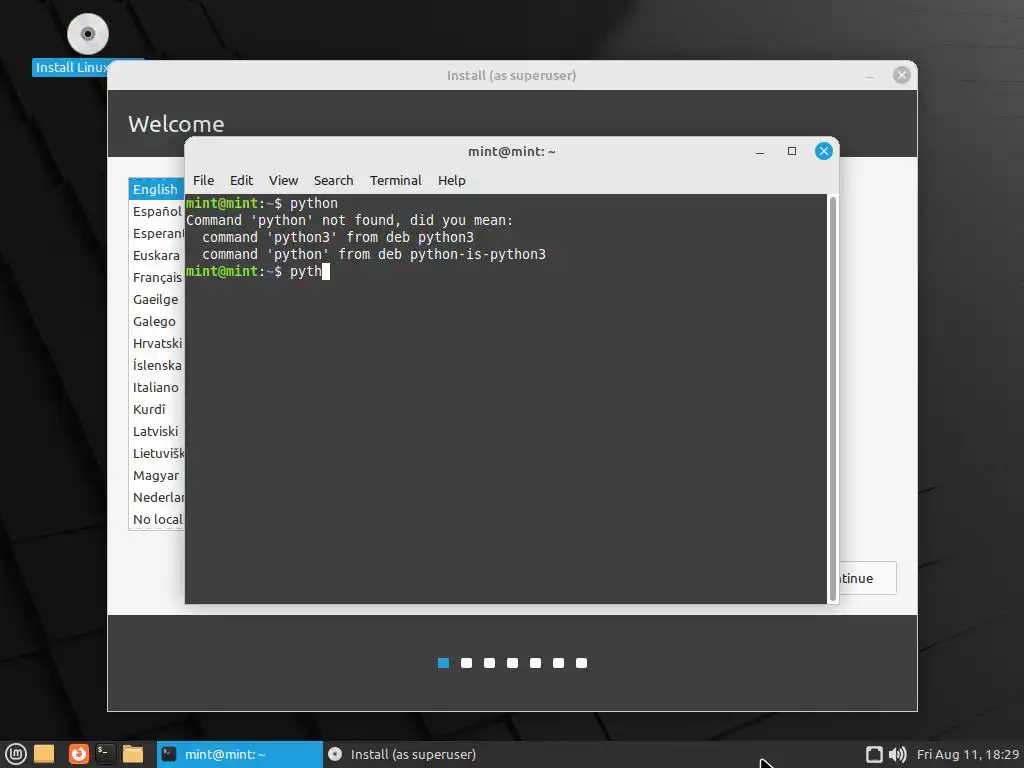Open the terminal View menu

point(283,180)
